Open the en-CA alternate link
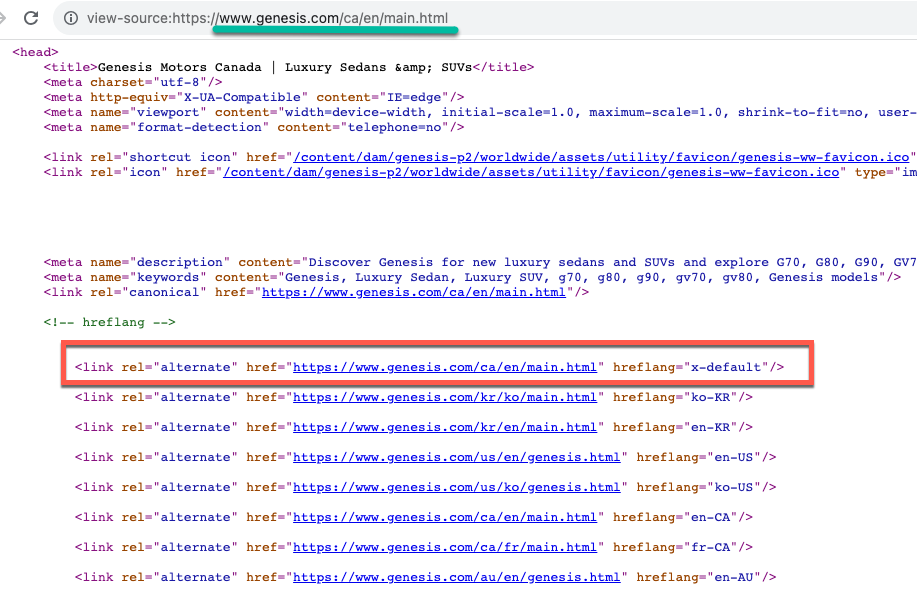 444,518
